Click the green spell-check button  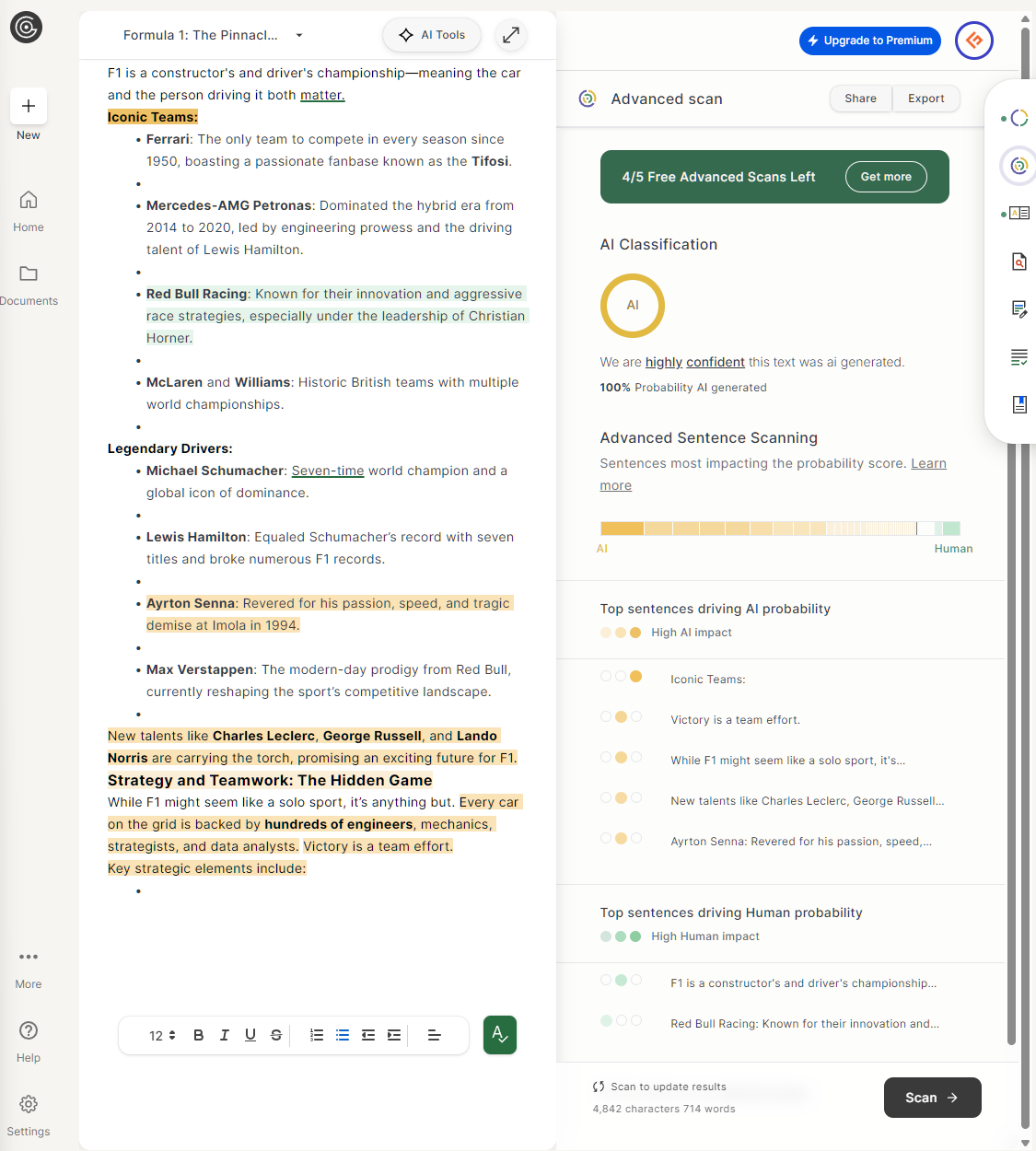coord(500,1035)
